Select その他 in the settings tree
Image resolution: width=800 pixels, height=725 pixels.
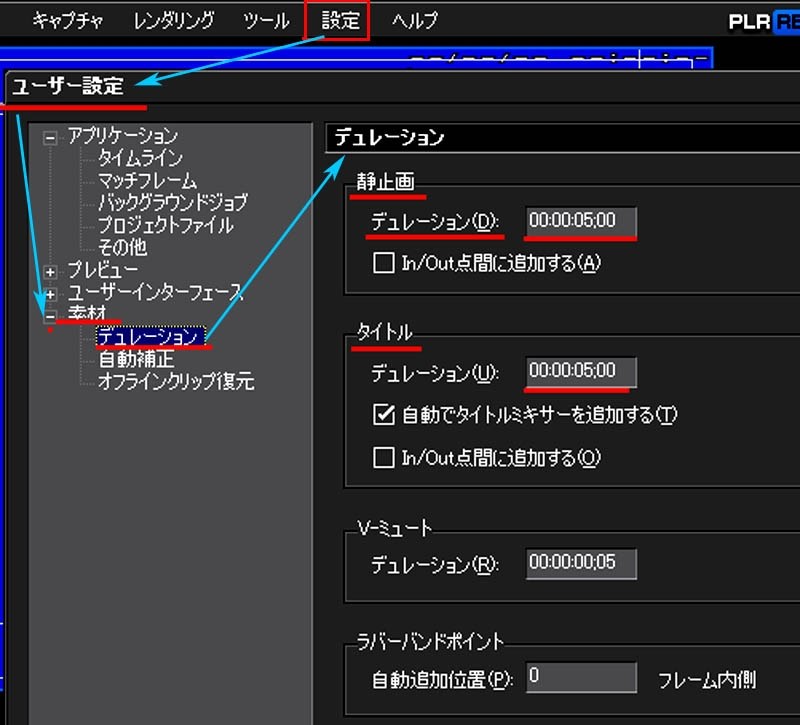(x=122, y=248)
